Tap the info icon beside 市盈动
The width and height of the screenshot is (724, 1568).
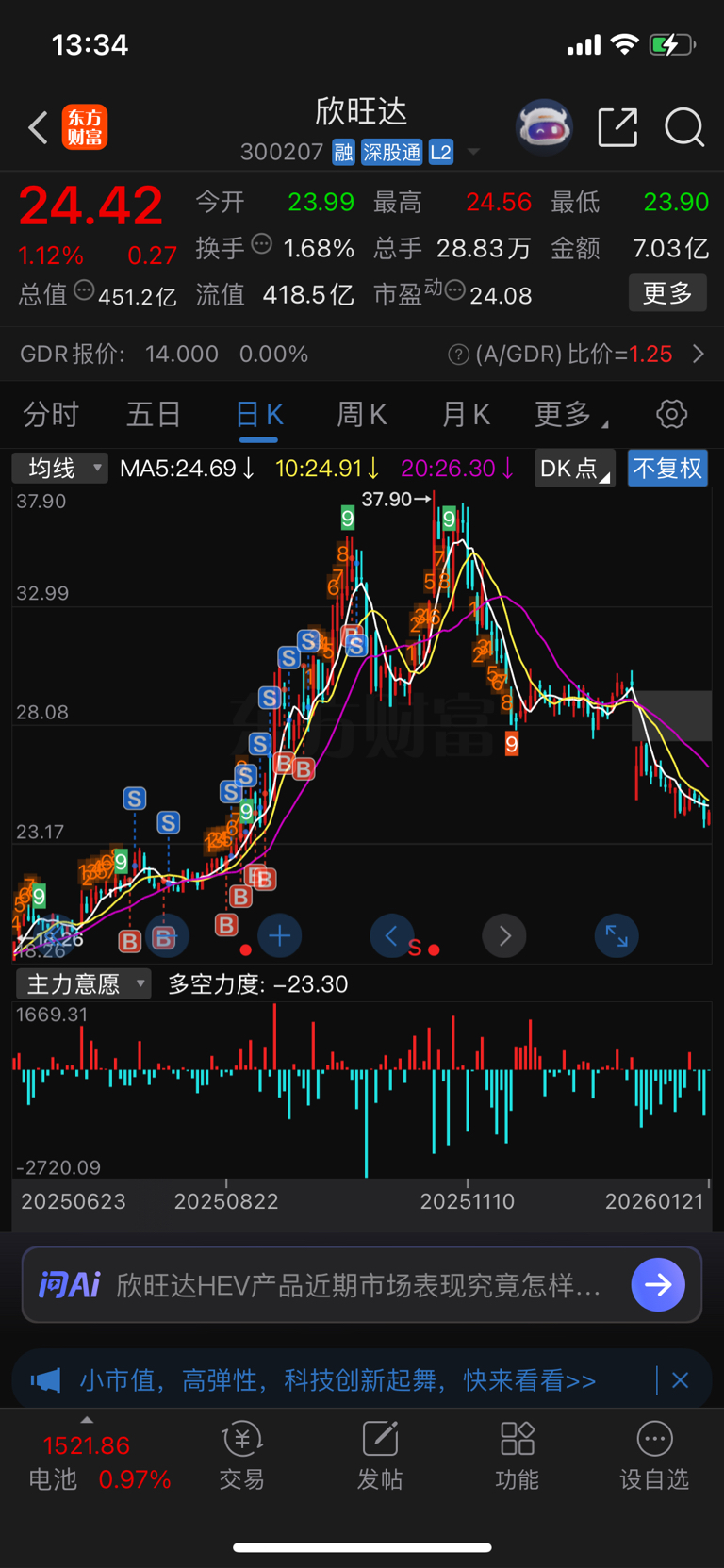[x=454, y=291]
